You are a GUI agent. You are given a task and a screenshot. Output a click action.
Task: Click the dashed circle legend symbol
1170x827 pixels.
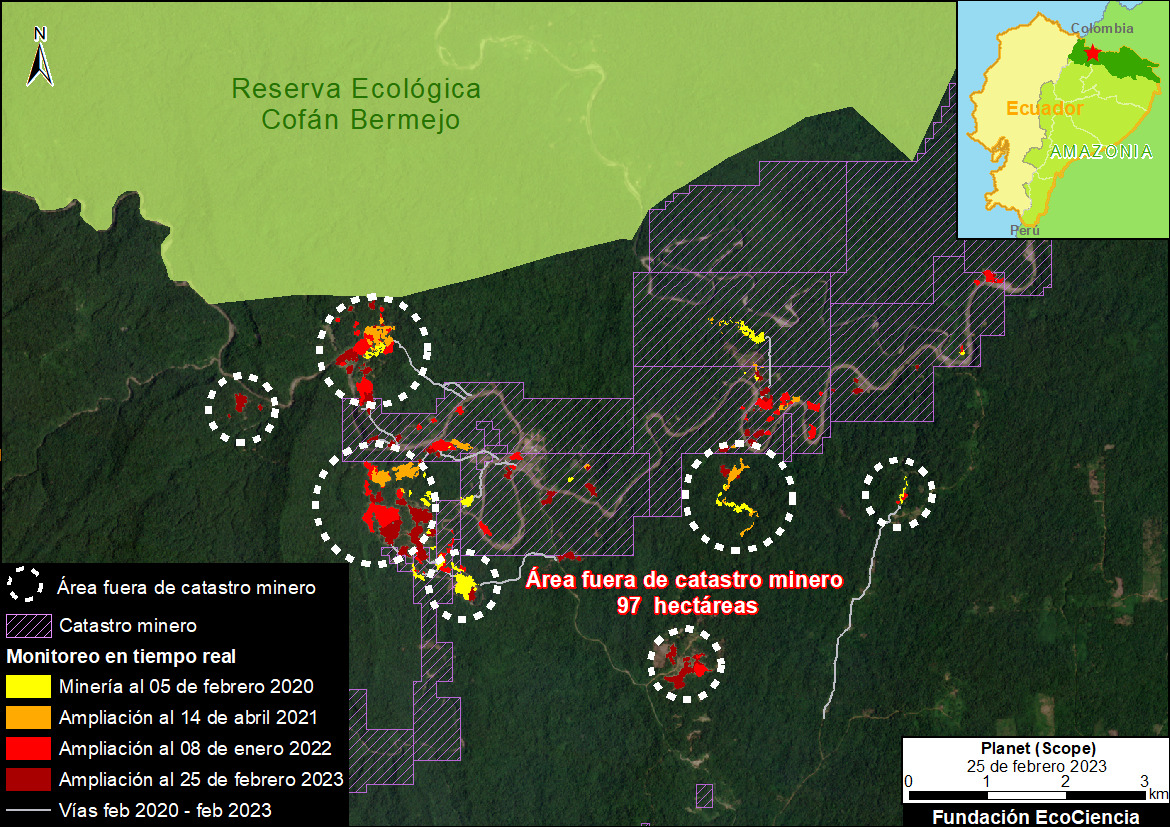[x=25, y=584]
